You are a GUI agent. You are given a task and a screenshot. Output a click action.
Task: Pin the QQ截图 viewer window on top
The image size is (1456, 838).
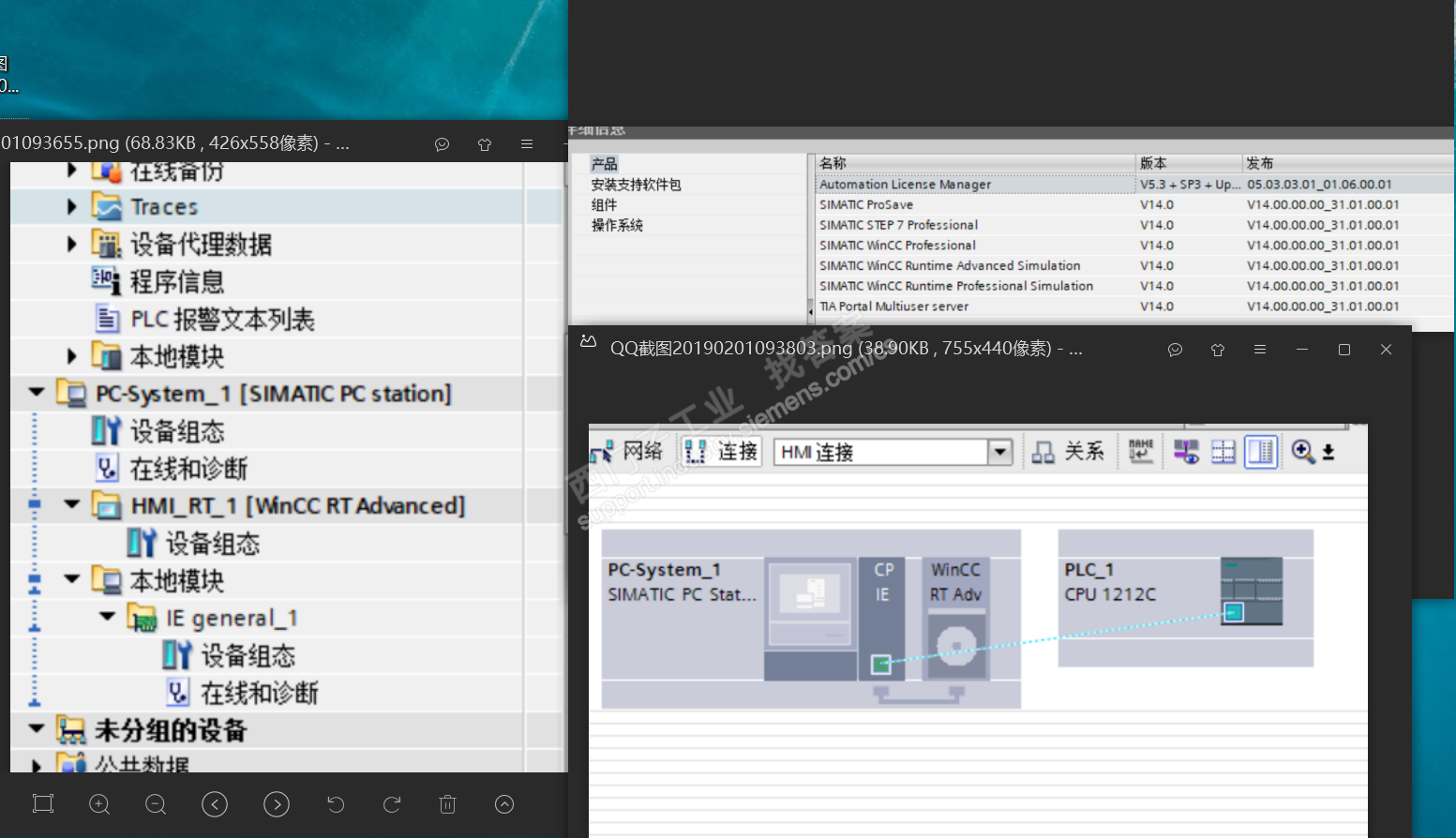[1218, 350]
